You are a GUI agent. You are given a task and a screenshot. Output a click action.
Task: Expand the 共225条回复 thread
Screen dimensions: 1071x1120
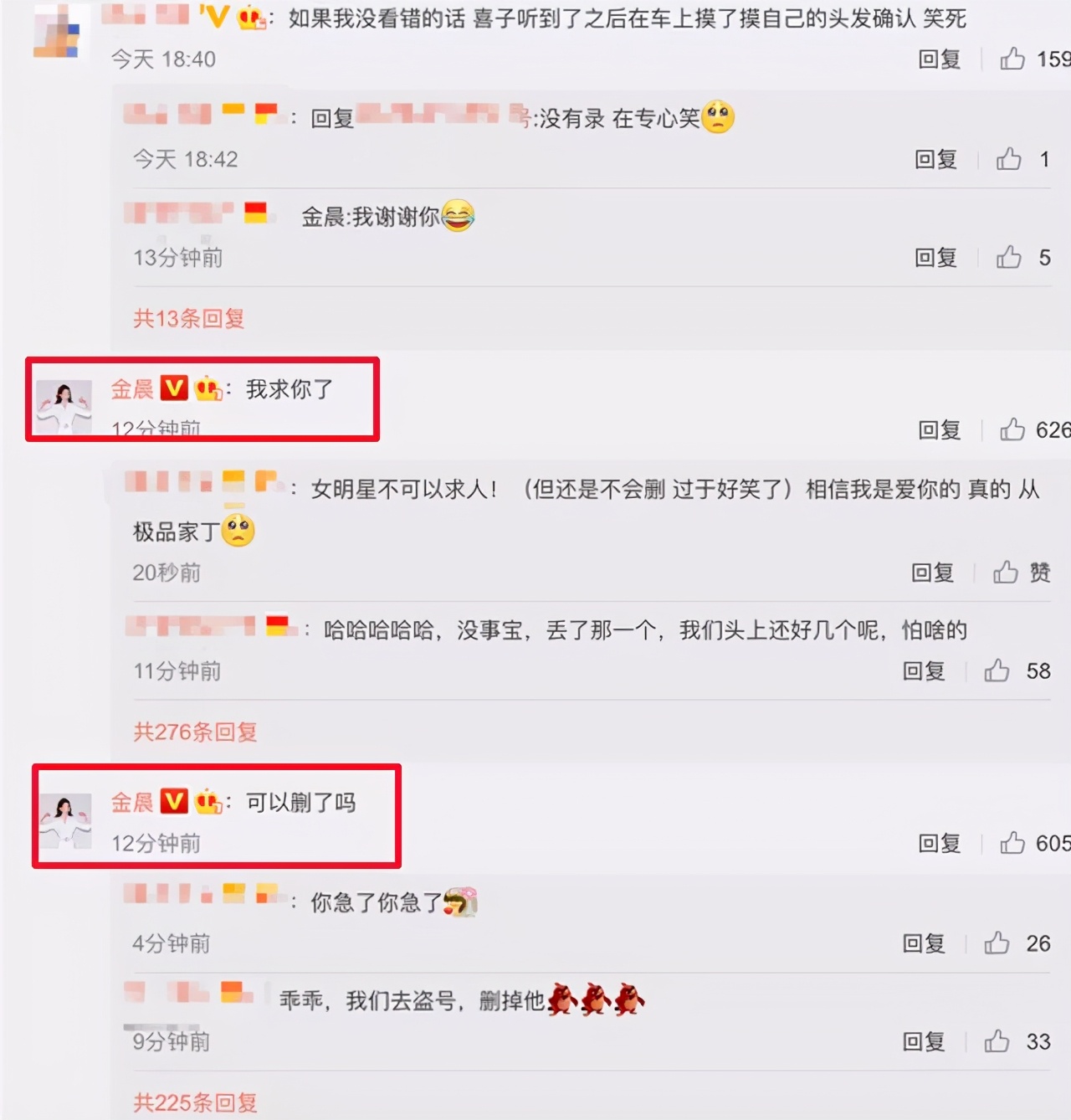tap(195, 1102)
